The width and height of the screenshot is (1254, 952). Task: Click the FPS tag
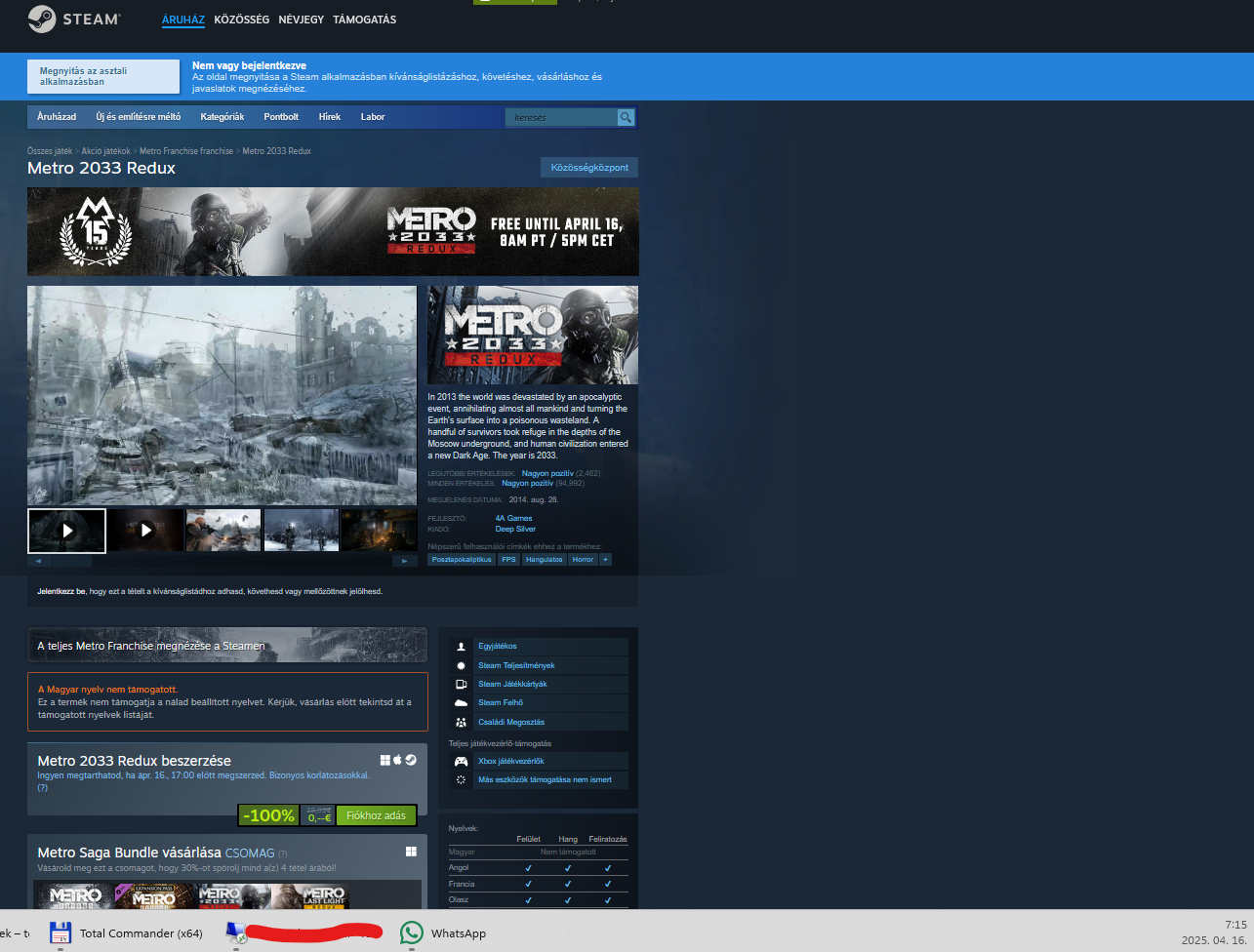pos(508,560)
